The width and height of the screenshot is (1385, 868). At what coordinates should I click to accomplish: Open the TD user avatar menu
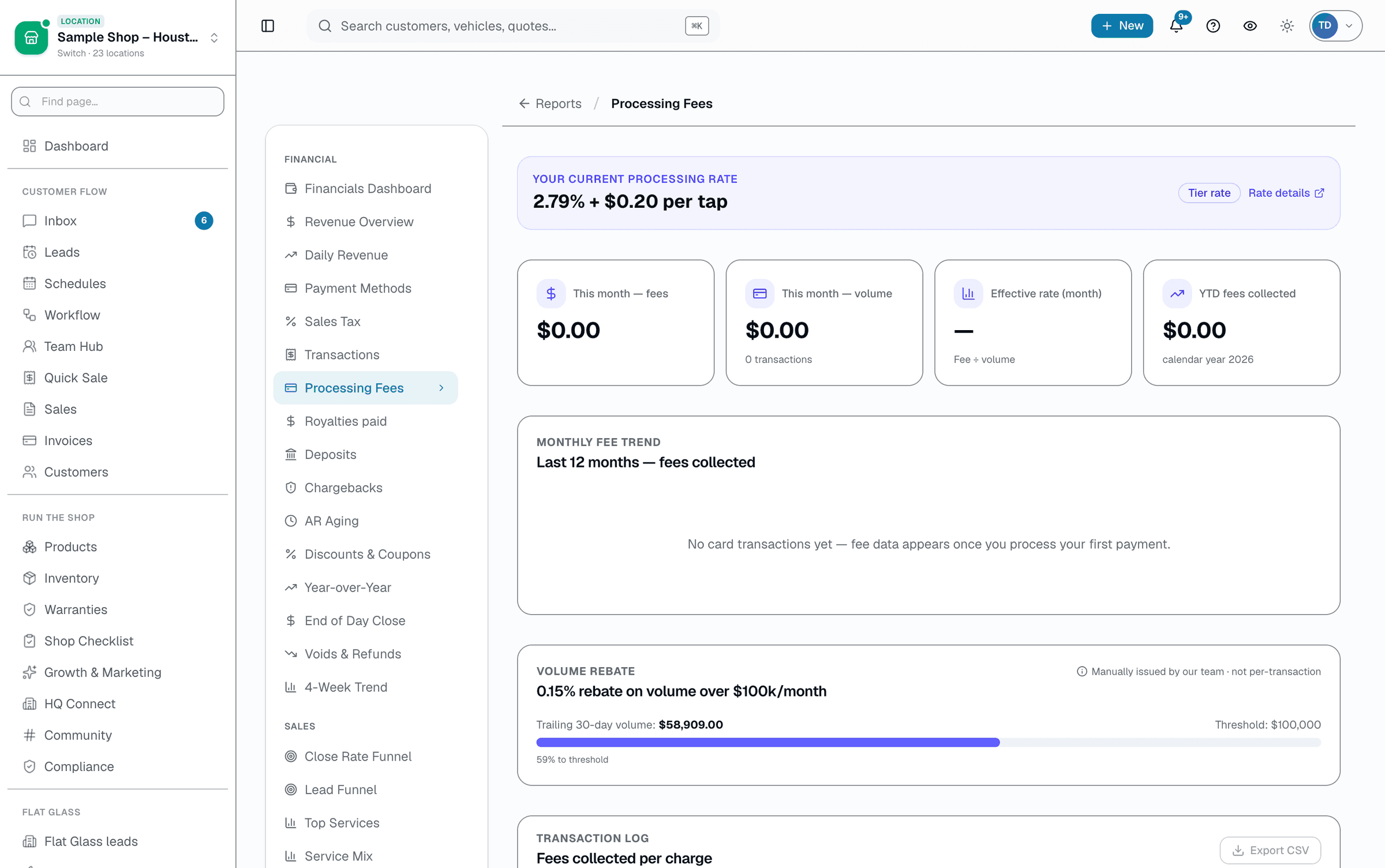click(1335, 26)
